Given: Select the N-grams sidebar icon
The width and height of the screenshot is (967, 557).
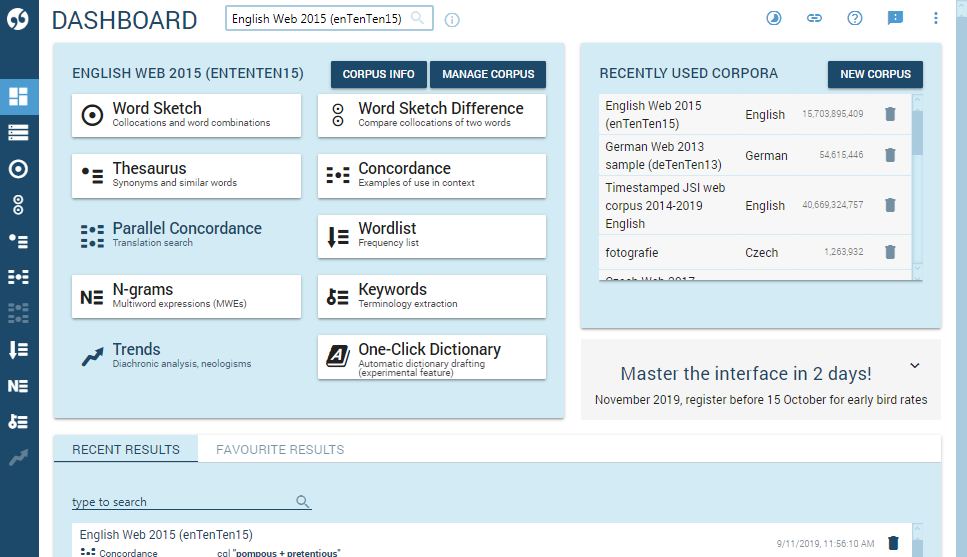Looking at the screenshot, I should 18,386.
